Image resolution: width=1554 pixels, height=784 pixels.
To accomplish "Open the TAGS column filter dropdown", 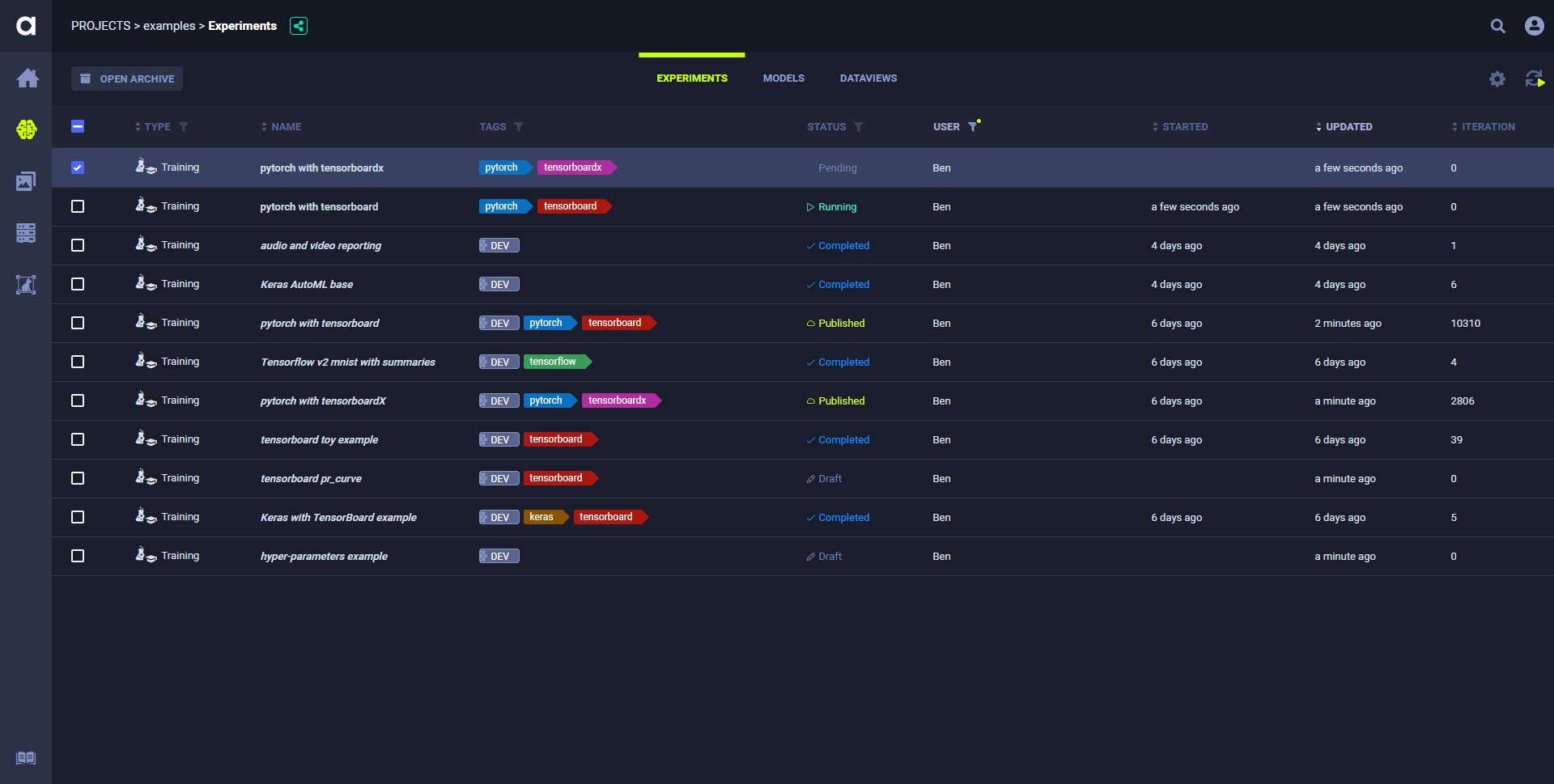I will tap(519, 127).
